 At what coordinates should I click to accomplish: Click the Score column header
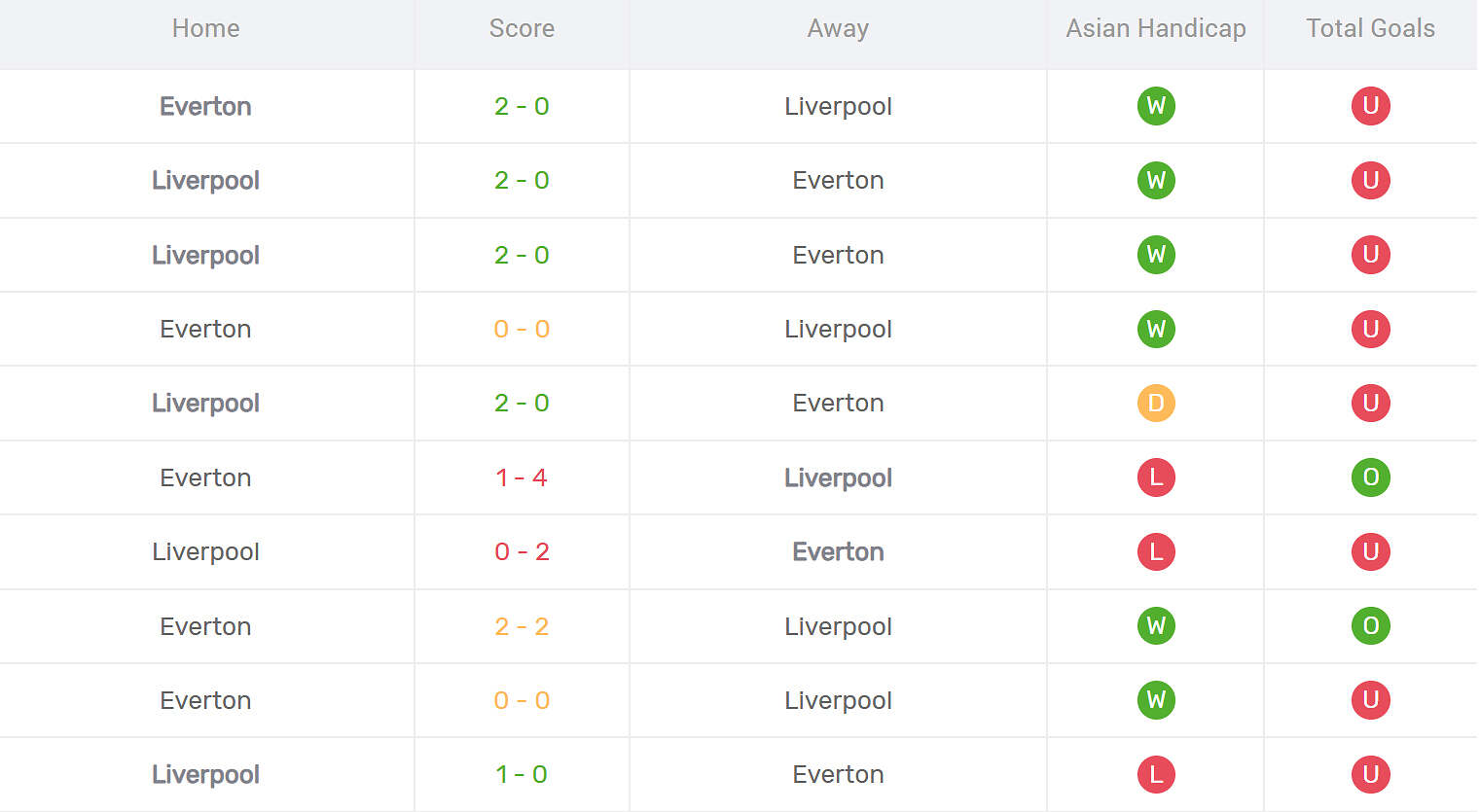(522, 28)
